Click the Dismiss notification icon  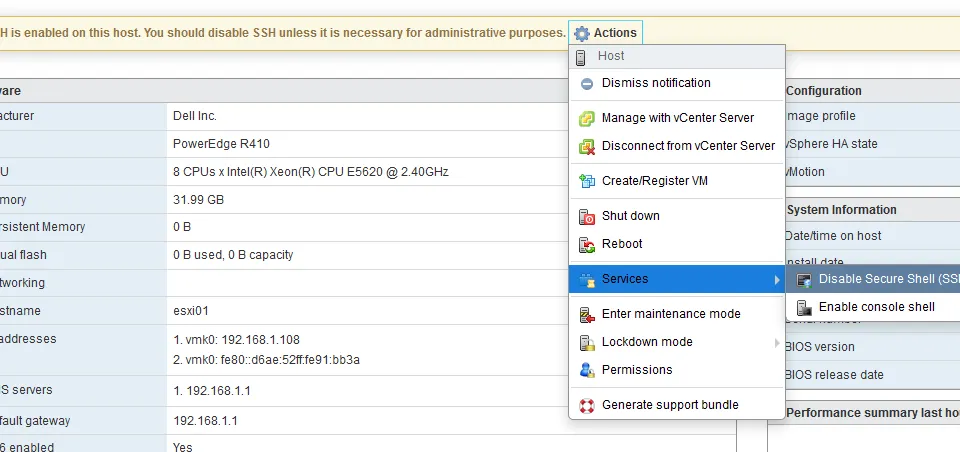587,84
